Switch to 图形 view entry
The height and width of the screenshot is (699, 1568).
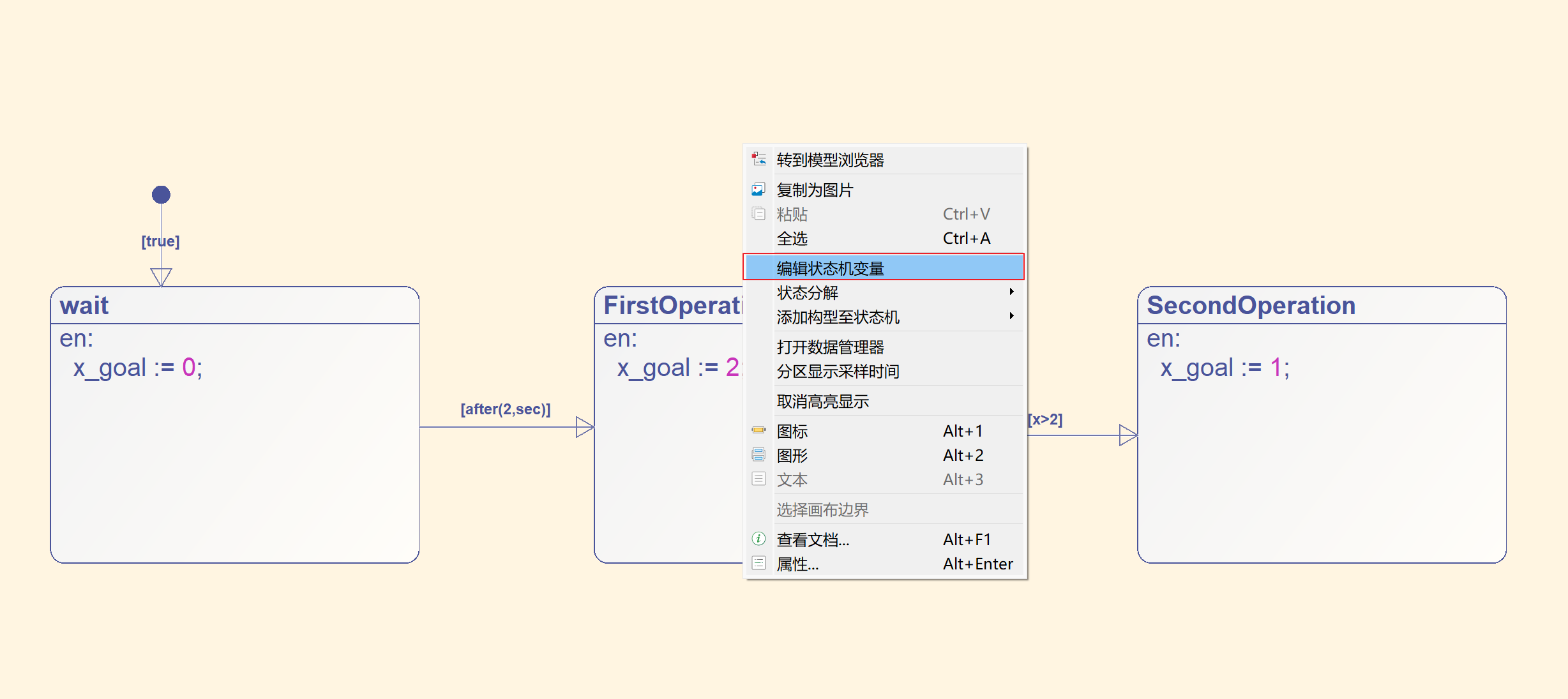[x=885, y=455]
